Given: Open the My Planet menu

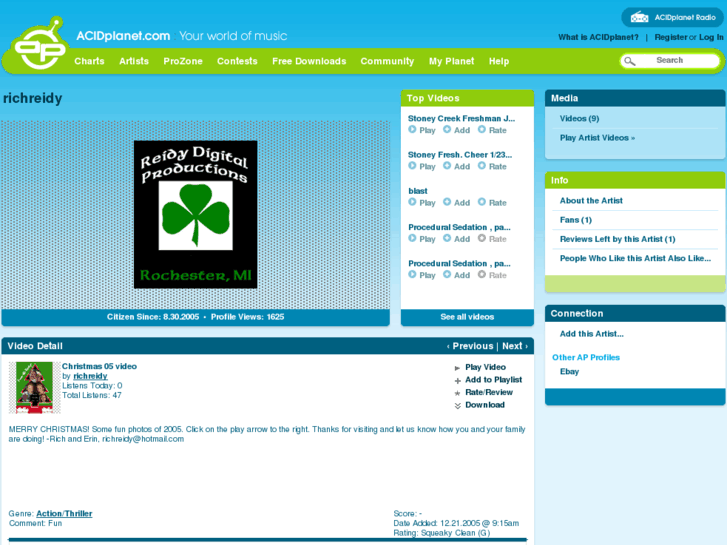Looking at the screenshot, I should point(452,61).
